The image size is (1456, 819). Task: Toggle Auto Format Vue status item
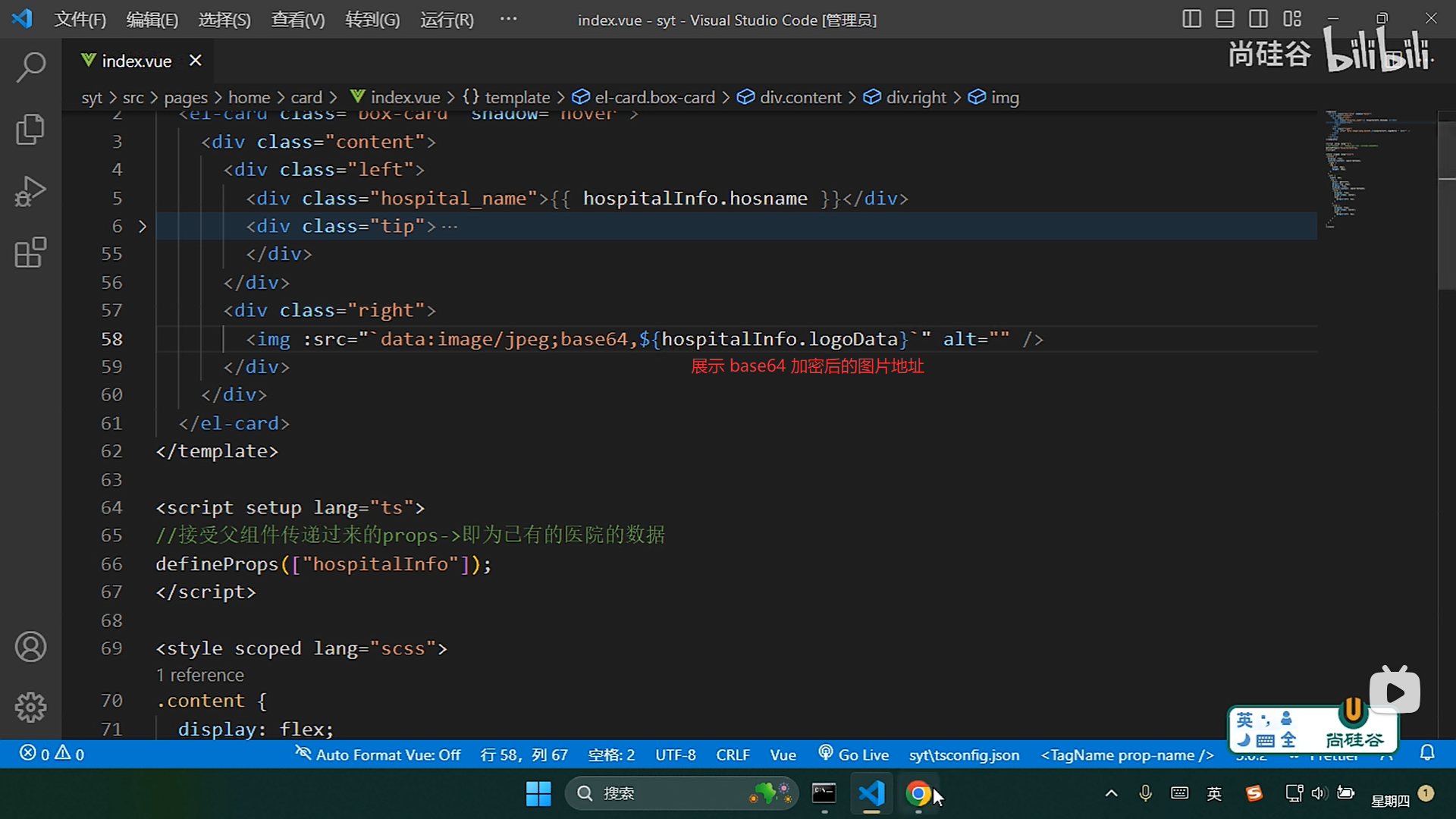pyautogui.click(x=378, y=755)
